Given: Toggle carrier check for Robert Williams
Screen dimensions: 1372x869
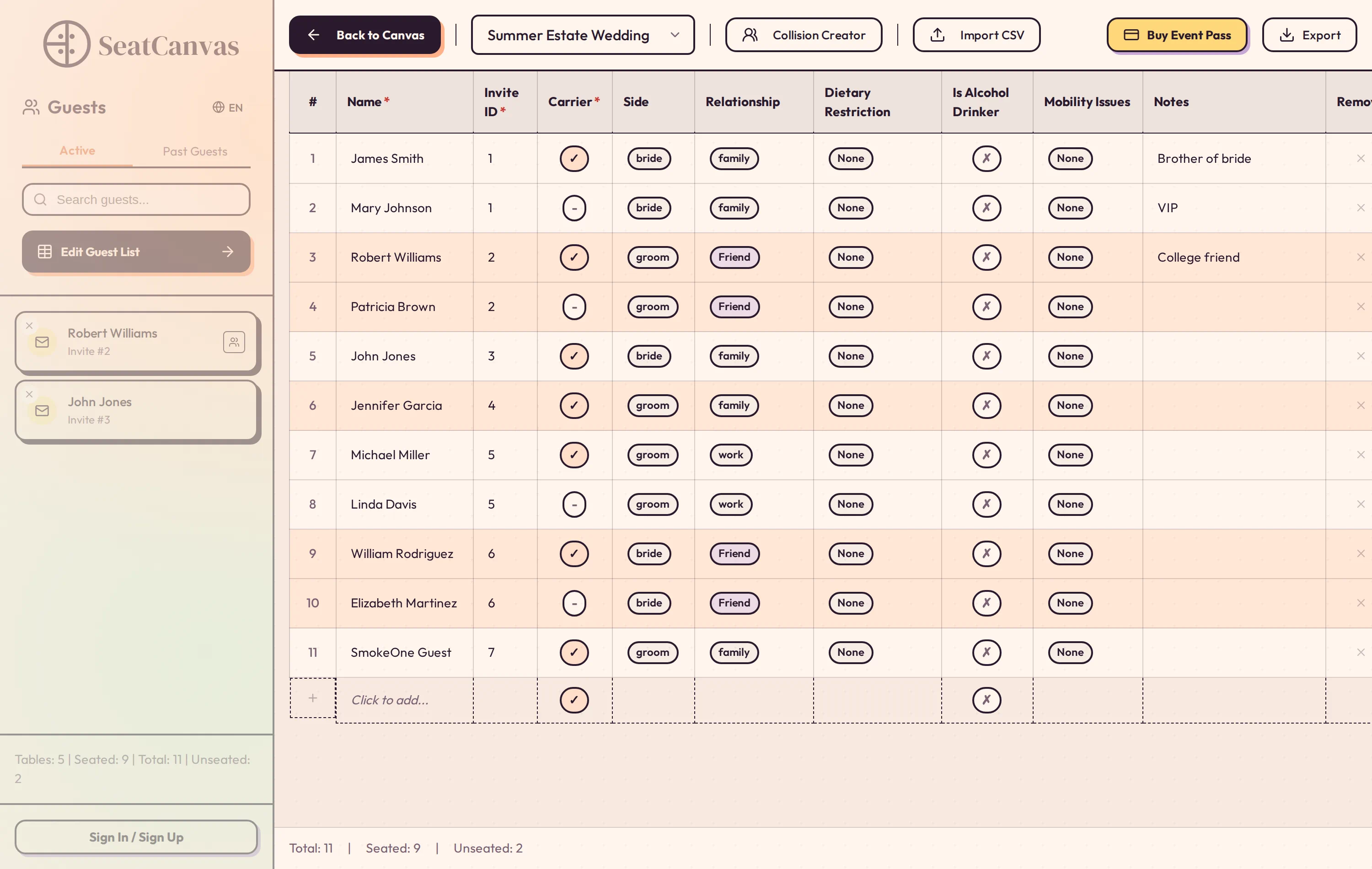Looking at the screenshot, I should [574, 257].
